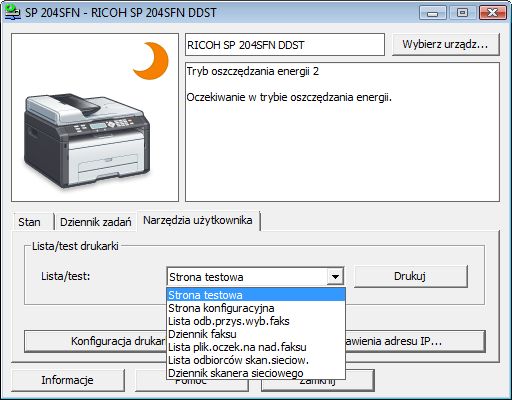Open Wybierz urządz... device chooser
Image resolution: width=512 pixels, height=400 pixels.
[x=445, y=44]
